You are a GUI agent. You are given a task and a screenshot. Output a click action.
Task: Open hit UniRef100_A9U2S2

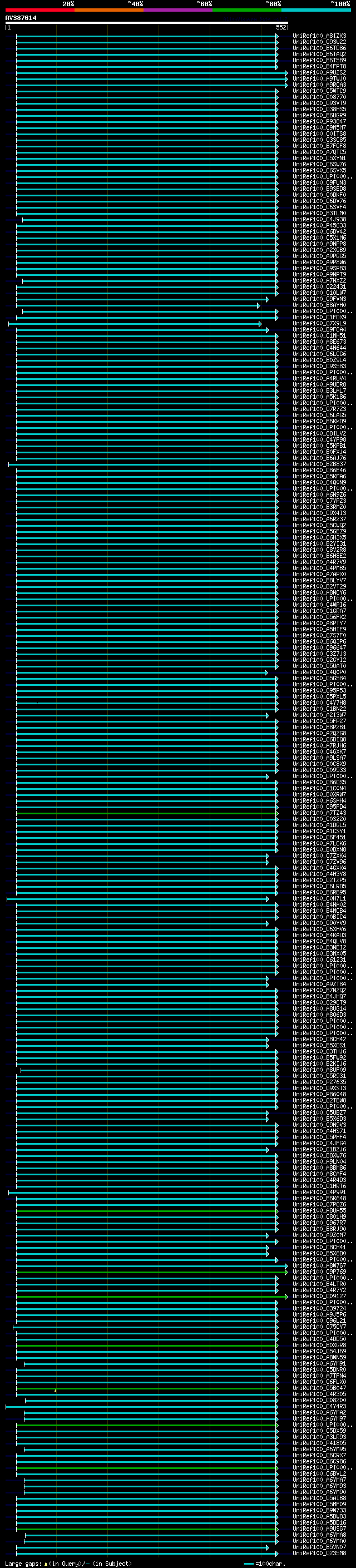(x=319, y=72)
